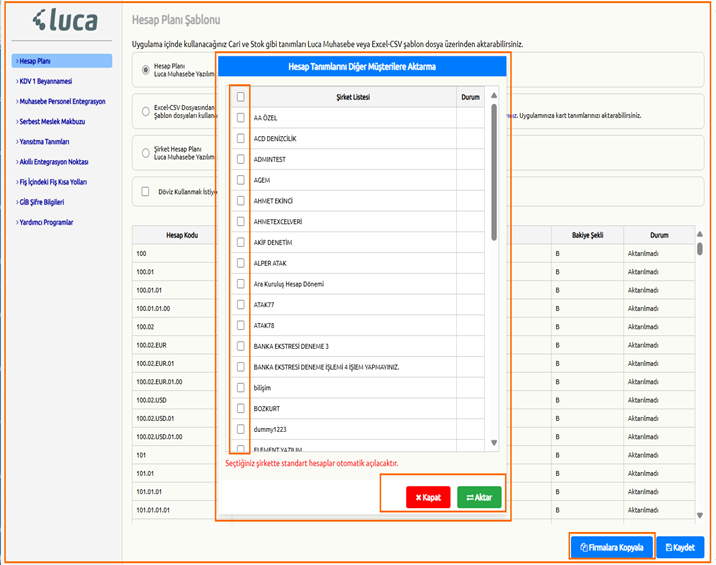The width and height of the screenshot is (716, 565).
Task: Check the ACD DENİZCİLİK company checkbox
Action: click(x=241, y=138)
